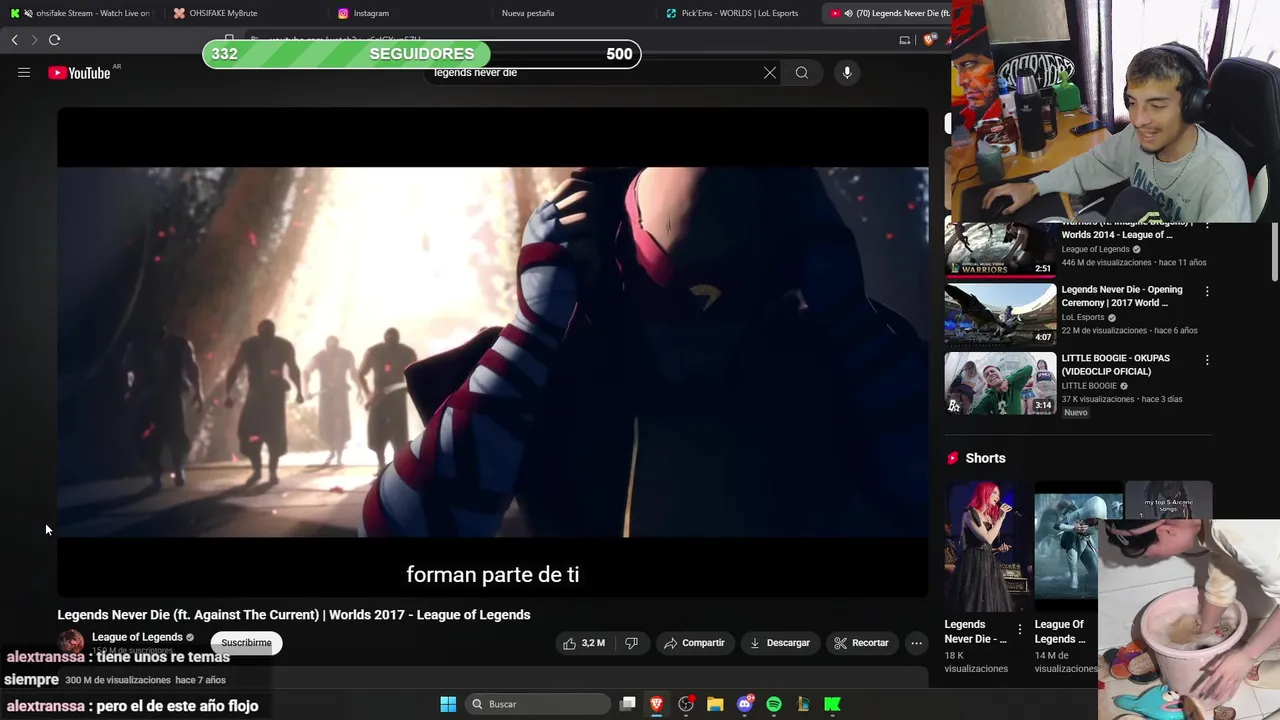The width and height of the screenshot is (1280, 720).
Task: Like the video with the 3,2 M thumbs-up
Action: [584, 643]
